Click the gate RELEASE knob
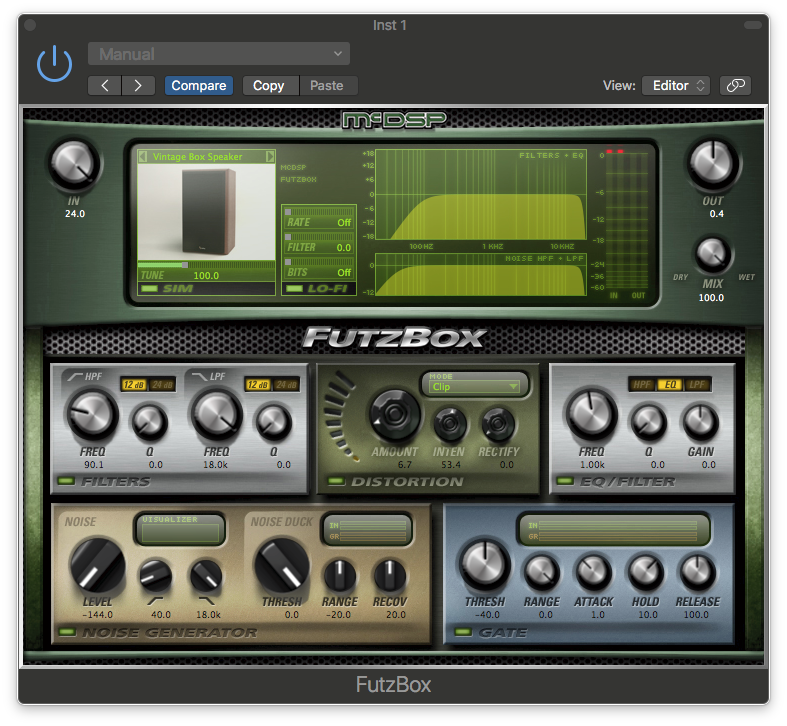Viewport: 787px width, 726px height. pos(697,572)
